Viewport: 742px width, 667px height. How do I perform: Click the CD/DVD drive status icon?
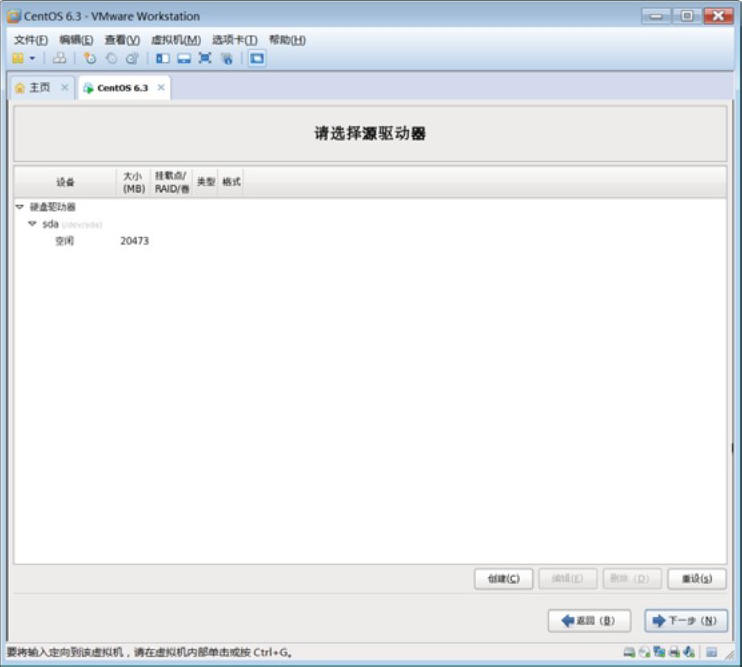(x=644, y=652)
